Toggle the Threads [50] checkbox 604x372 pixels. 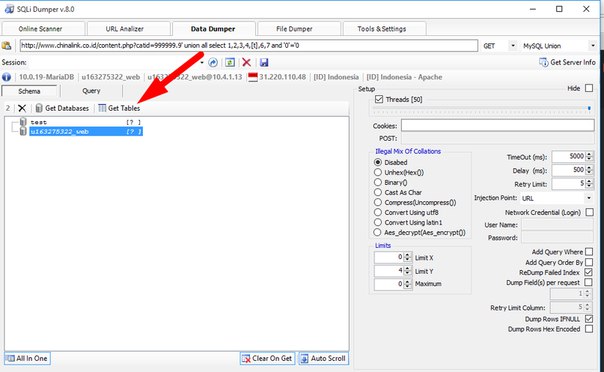coord(379,99)
